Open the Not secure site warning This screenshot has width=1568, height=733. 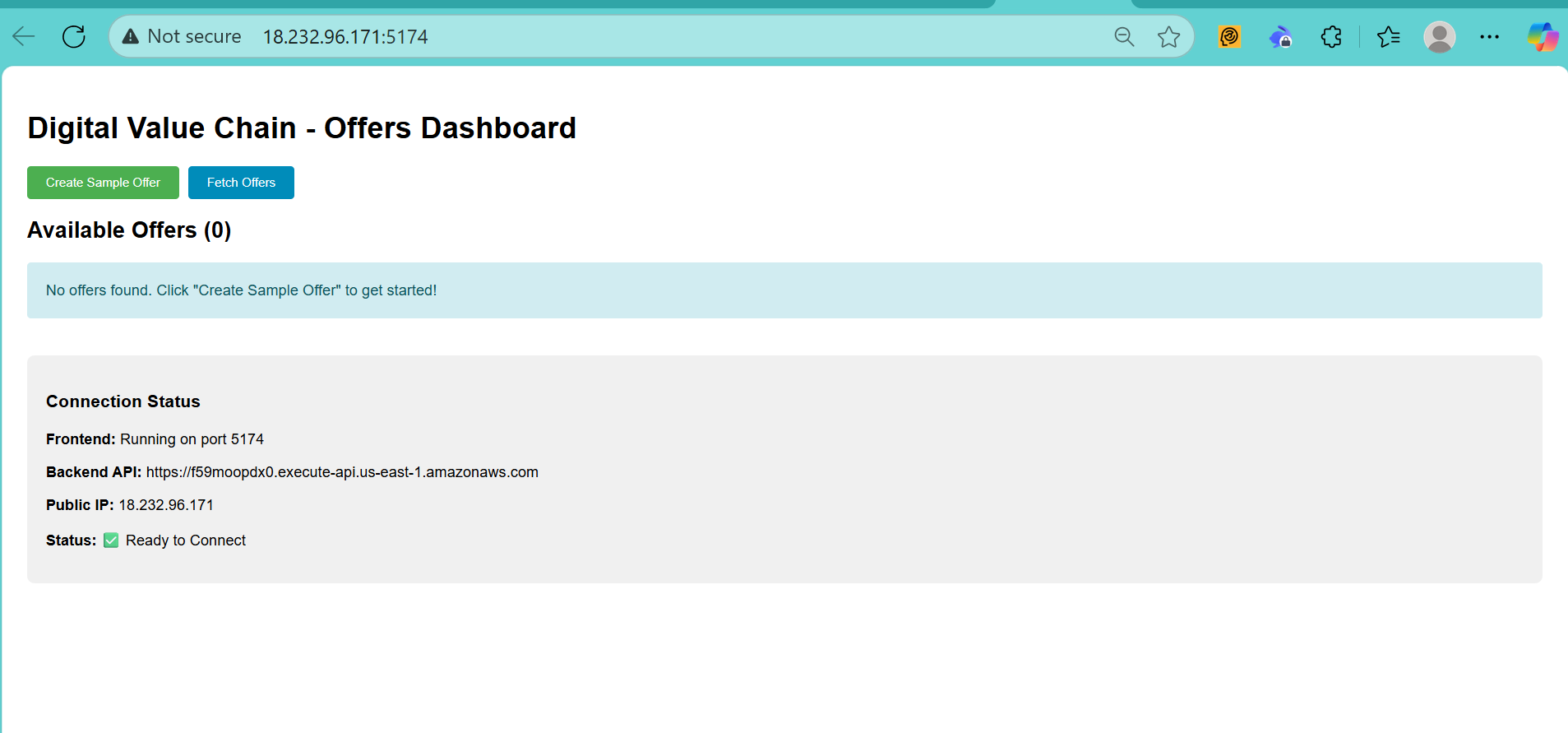(x=182, y=36)
